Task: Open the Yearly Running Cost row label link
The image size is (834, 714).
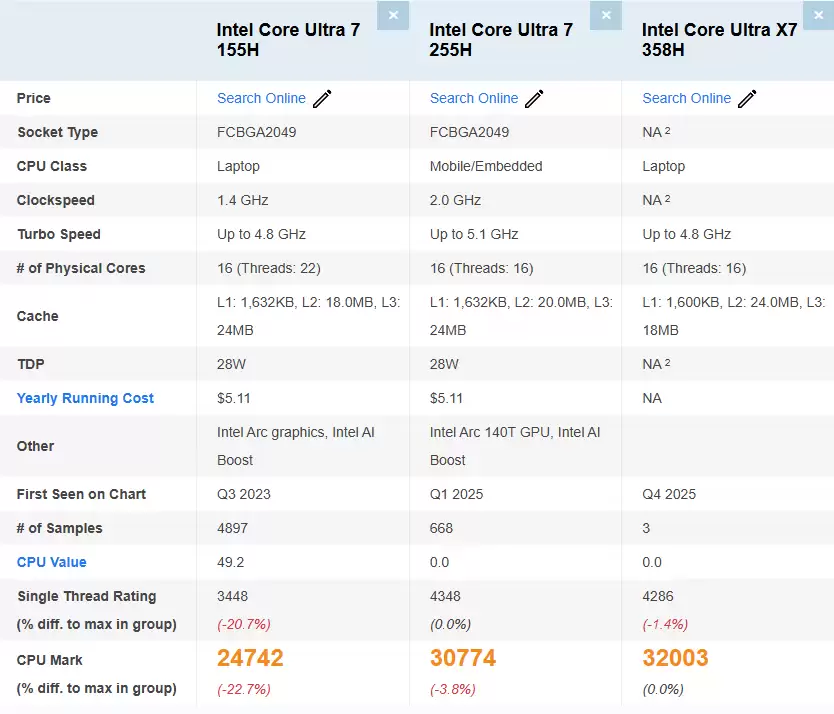Action: tap(85, 398)
